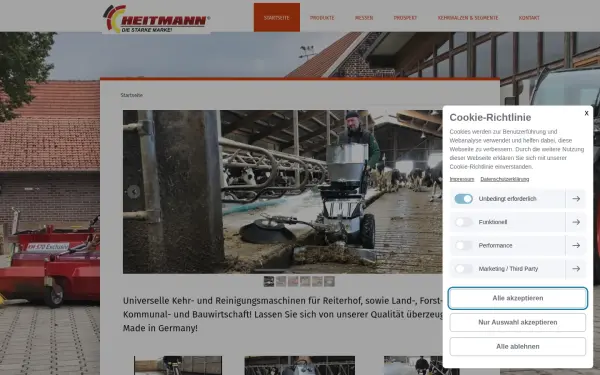Expand Funktionell details arrow
This screenshot has width=600, height=375.
576,222
